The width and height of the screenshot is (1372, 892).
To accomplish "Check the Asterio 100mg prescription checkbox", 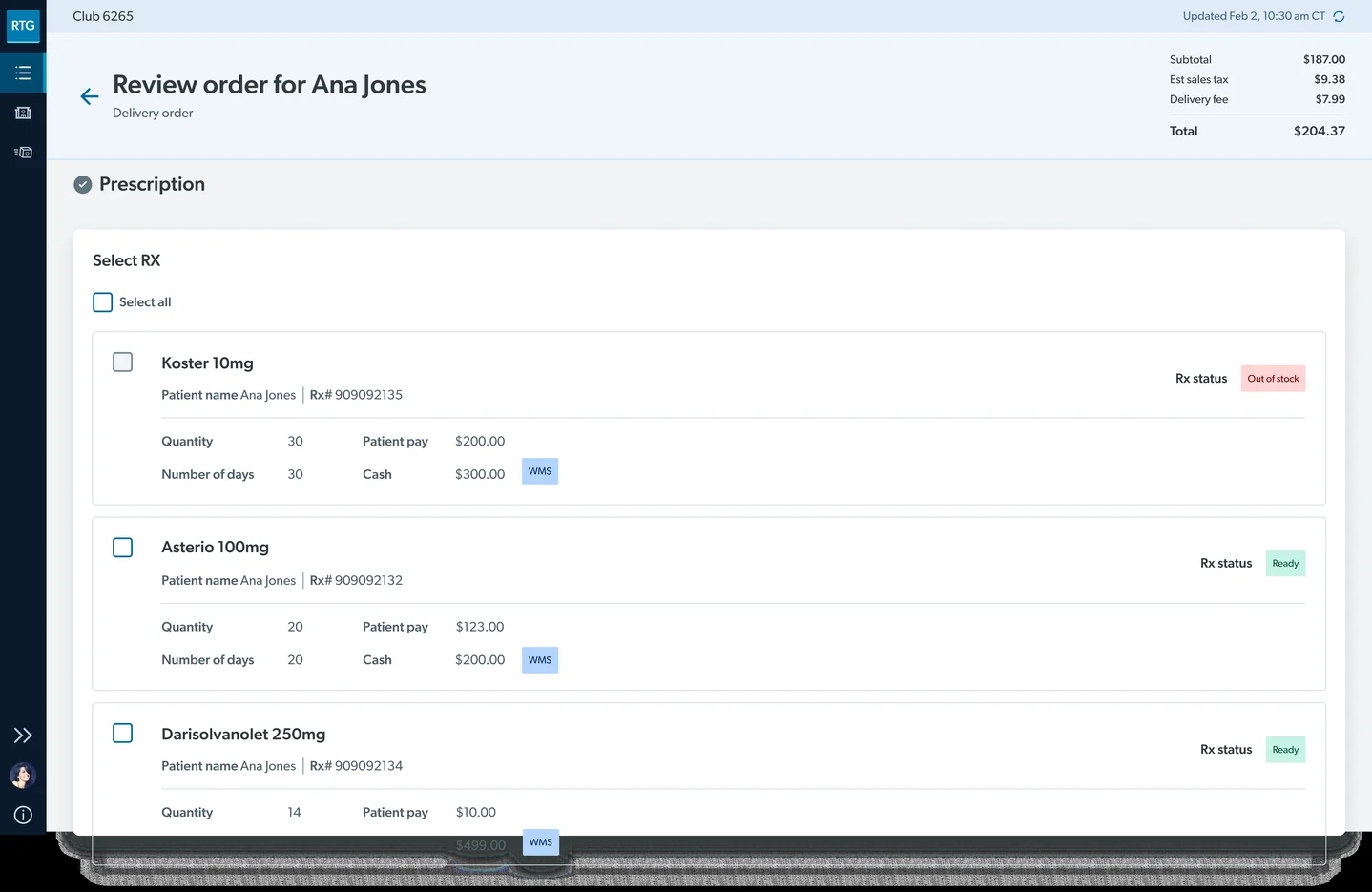I will pyautogui.click(x=122, y=548).
